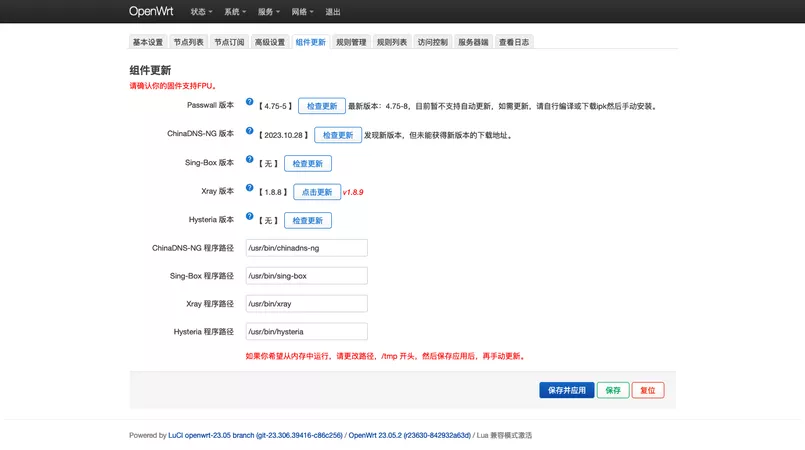Open the 服务 dropdown in the top bar
Image resolution: width=805 pixels, height=450 pixels.
click(x=268, y=12)
